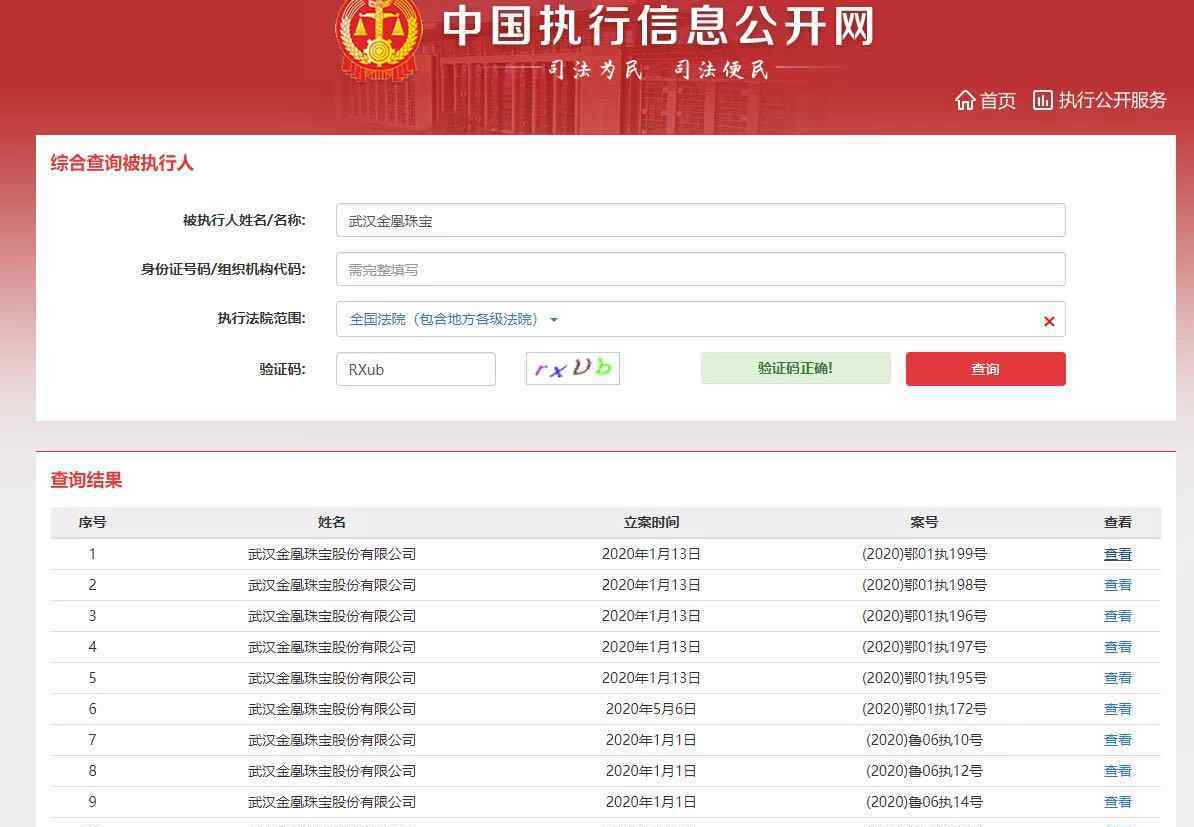Viewport: 1194px width, 827px height.
Task: Open 查看 link for case 鄂01执197号
Action: [x=1117, y=647]
